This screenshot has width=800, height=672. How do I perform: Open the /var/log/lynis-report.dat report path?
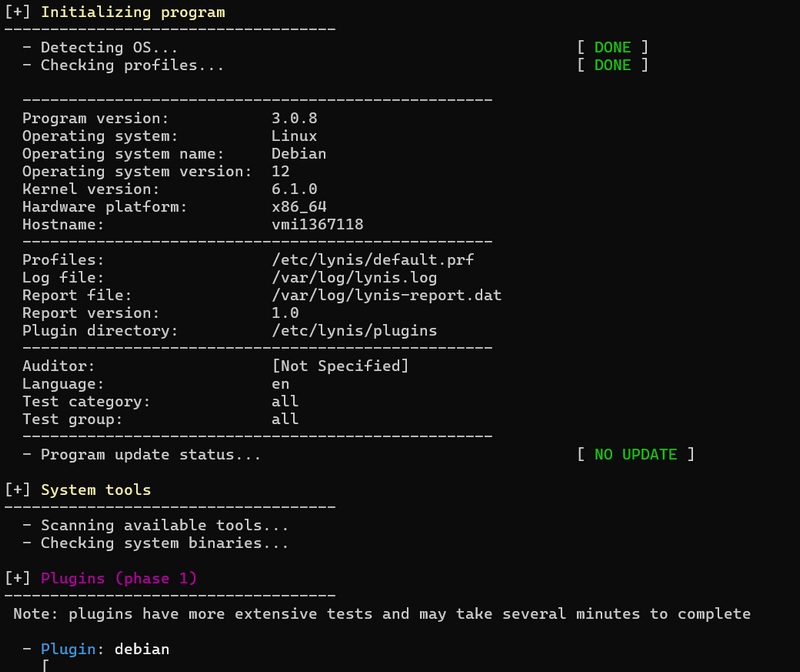386,296
